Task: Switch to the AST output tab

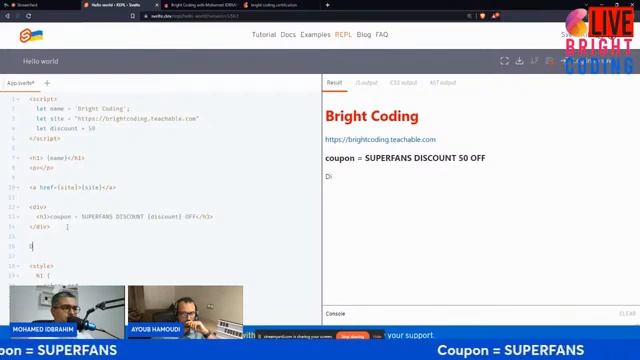Action: 442,83
